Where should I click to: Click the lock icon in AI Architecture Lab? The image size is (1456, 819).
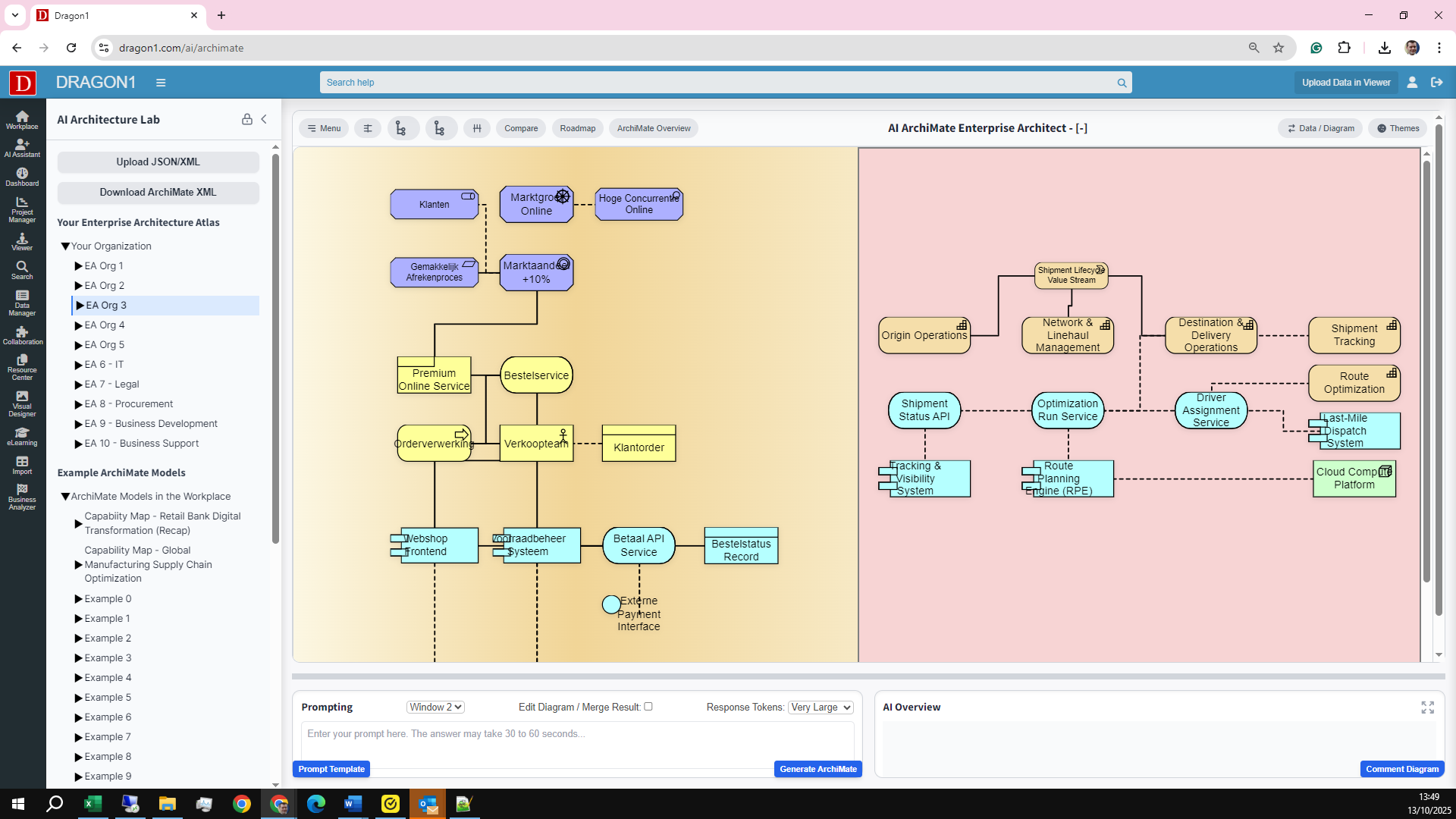[x=246, y=119]
